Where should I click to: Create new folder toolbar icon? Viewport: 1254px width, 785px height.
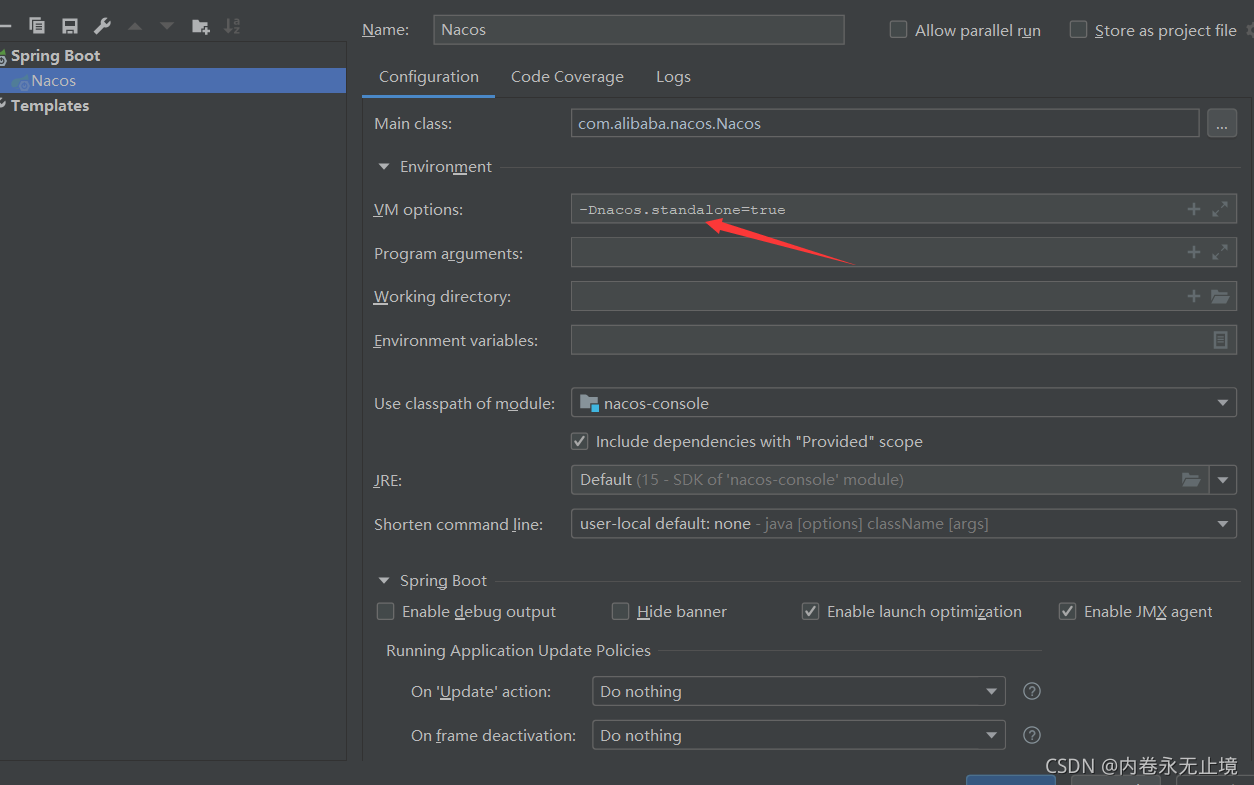click(x=201, y=26)
